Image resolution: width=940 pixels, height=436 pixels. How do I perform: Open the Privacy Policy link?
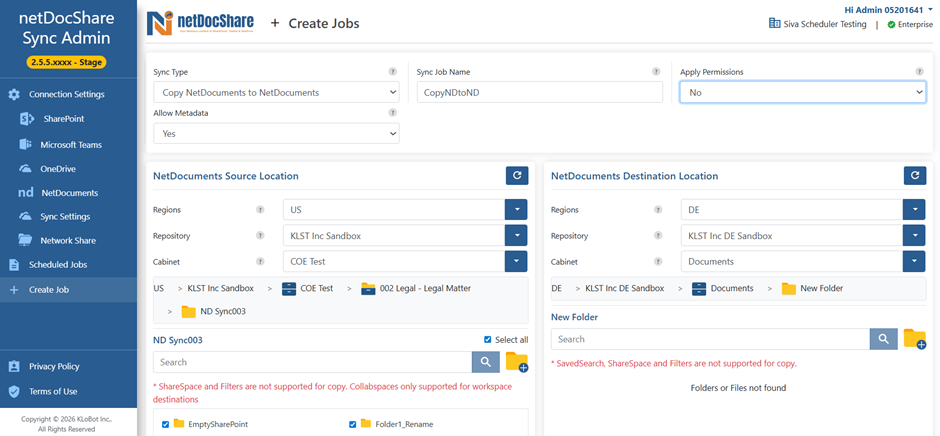click(54, 366)
